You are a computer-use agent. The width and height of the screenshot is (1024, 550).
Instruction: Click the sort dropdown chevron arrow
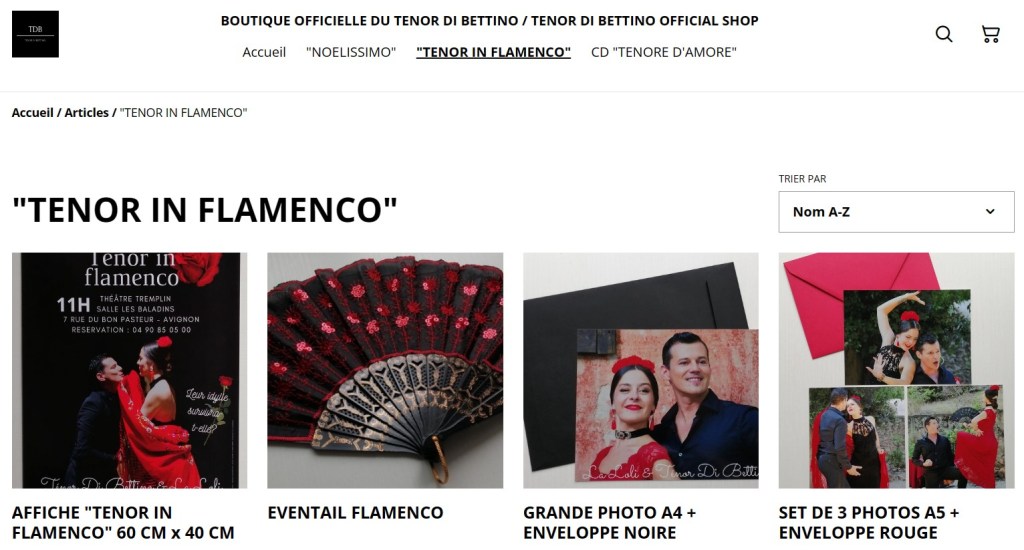click(x=990, y=212)
